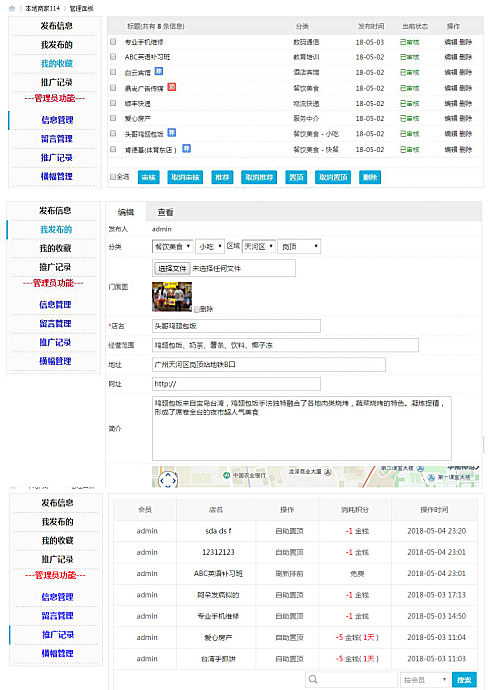Viewport: 500px width, 690px height.
Task: Click into the 简介 description textarea
Action: [x=301, y=428]
